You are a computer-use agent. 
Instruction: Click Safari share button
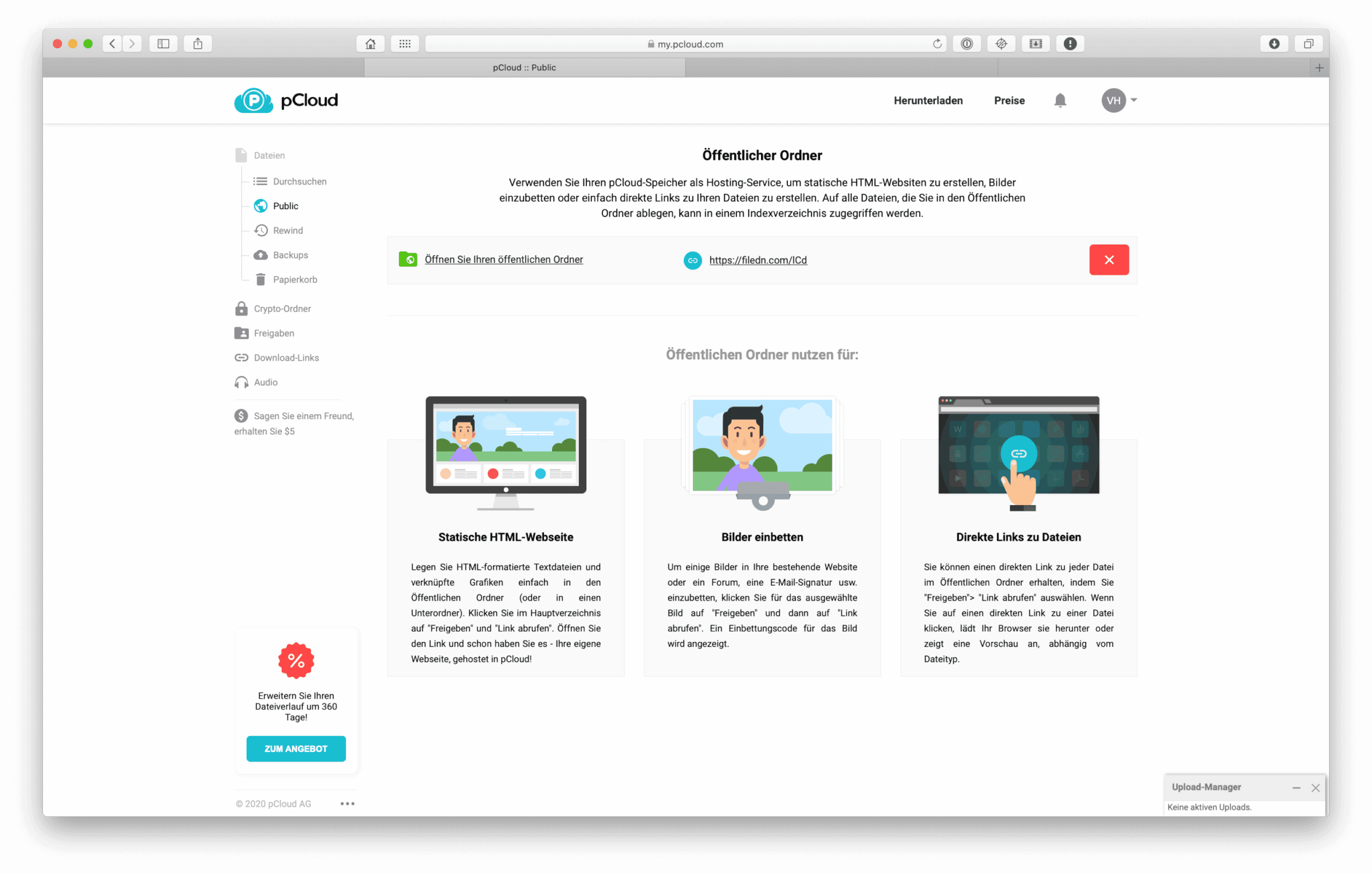coord(198,43)
